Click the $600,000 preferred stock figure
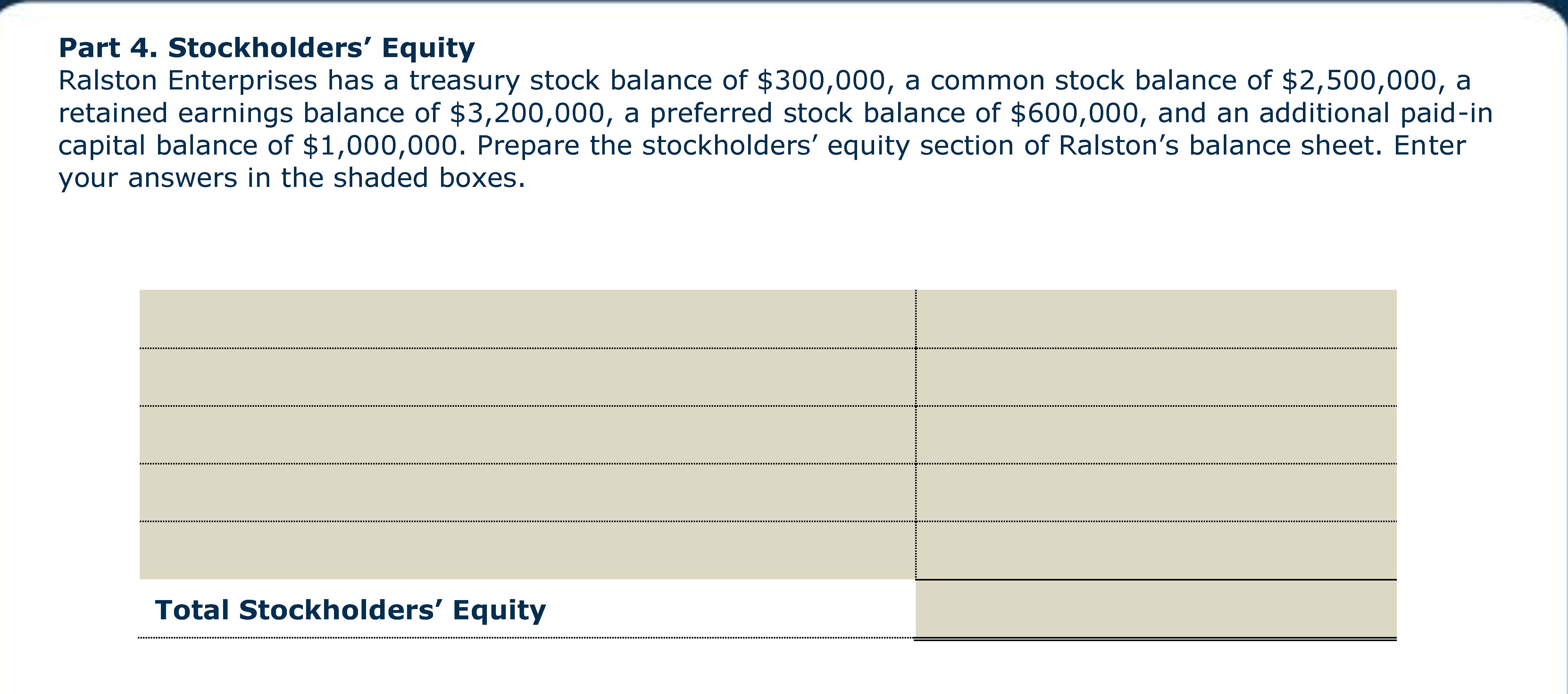This screenshot has width=1568, height=694. 1074,113
